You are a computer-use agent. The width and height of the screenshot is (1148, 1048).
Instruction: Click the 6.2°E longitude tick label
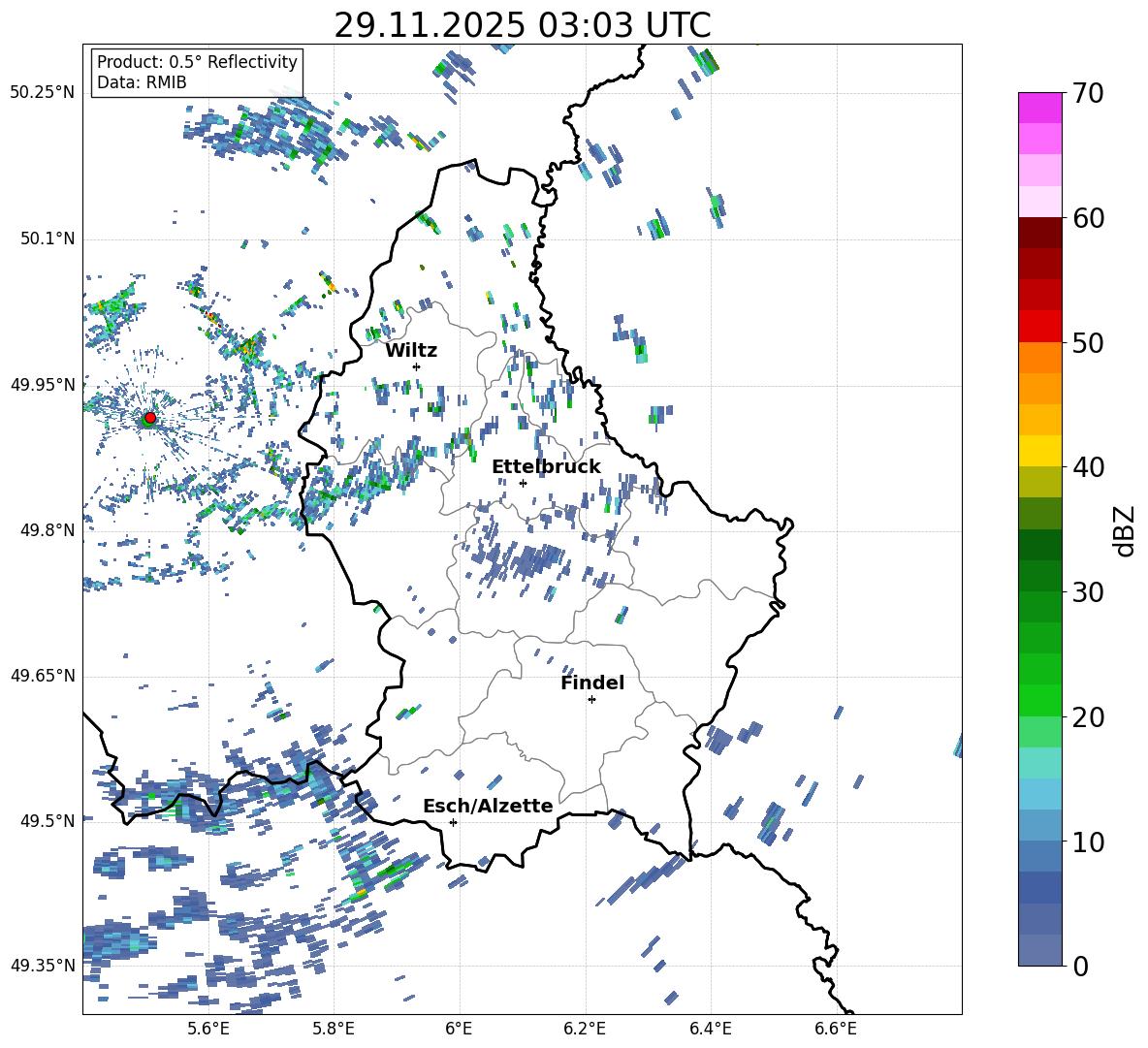click(585, 1028)
